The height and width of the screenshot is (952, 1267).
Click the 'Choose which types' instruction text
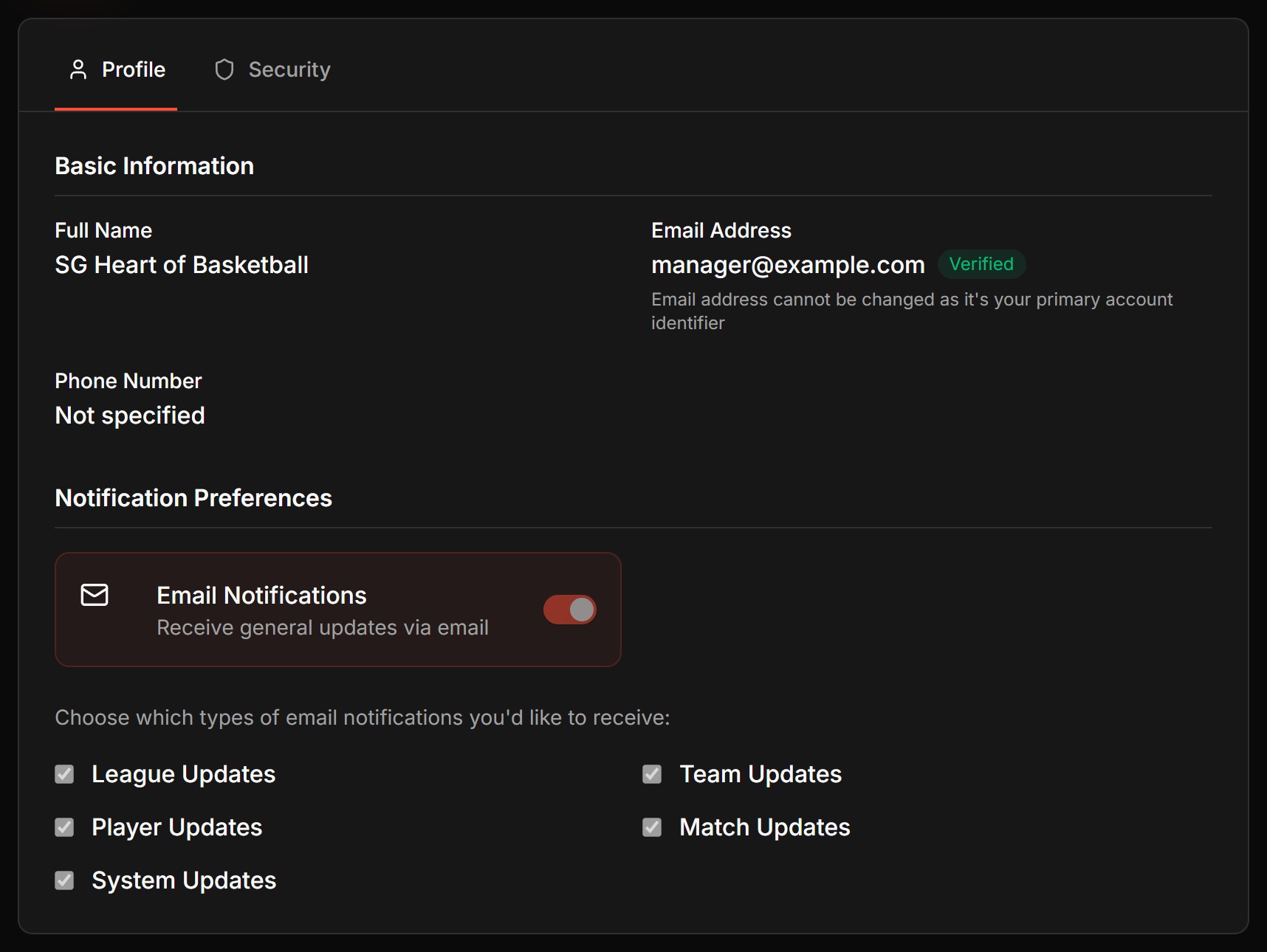363,717
